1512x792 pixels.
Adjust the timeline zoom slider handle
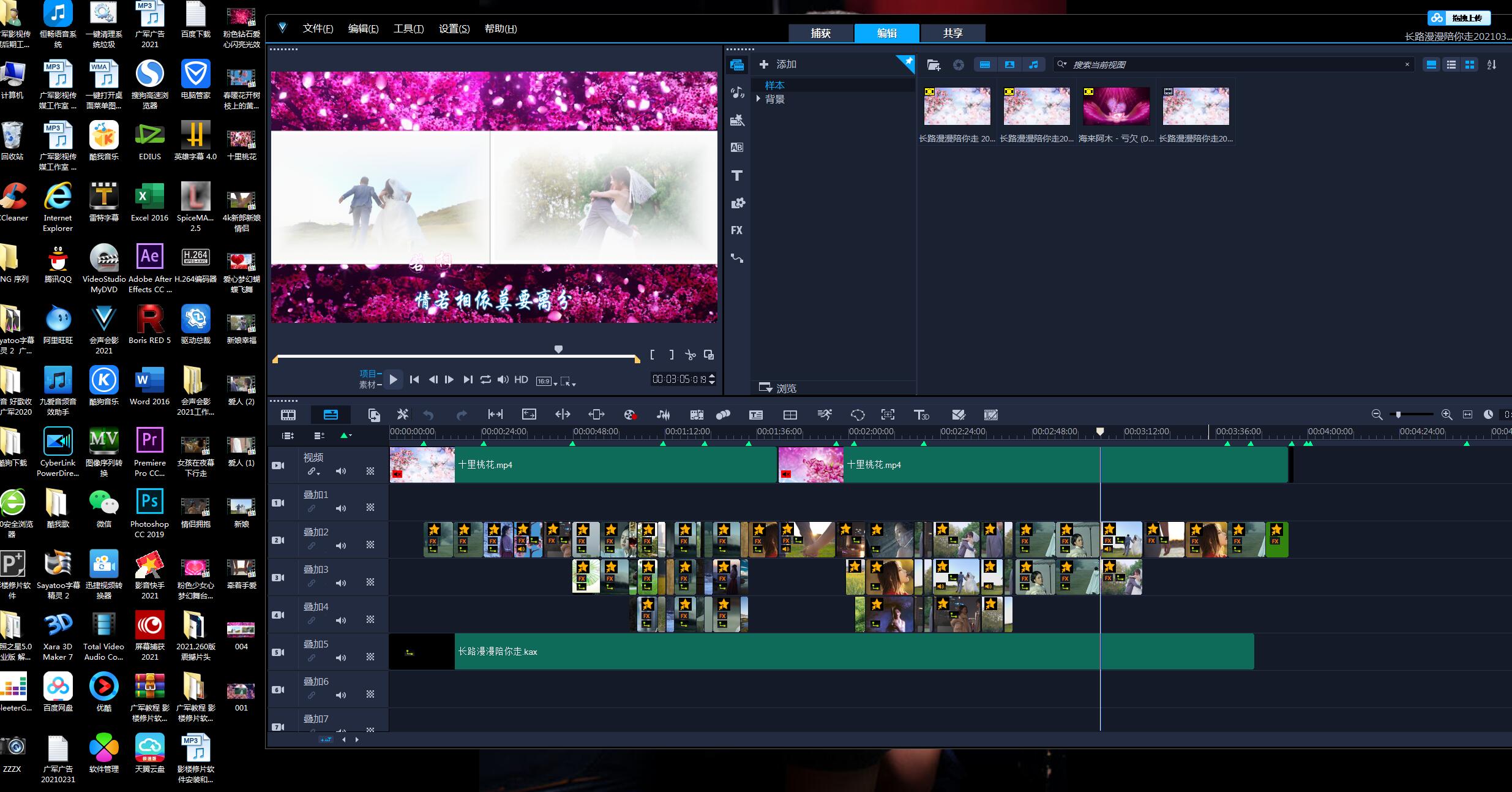[1398, 415]
